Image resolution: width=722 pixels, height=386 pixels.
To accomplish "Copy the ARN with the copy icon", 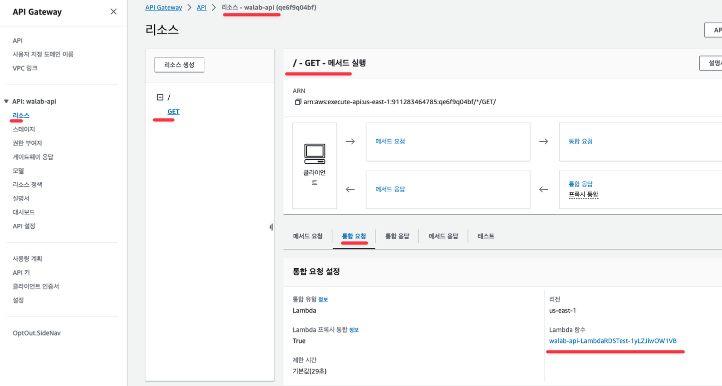I will (x=297, y=102).
